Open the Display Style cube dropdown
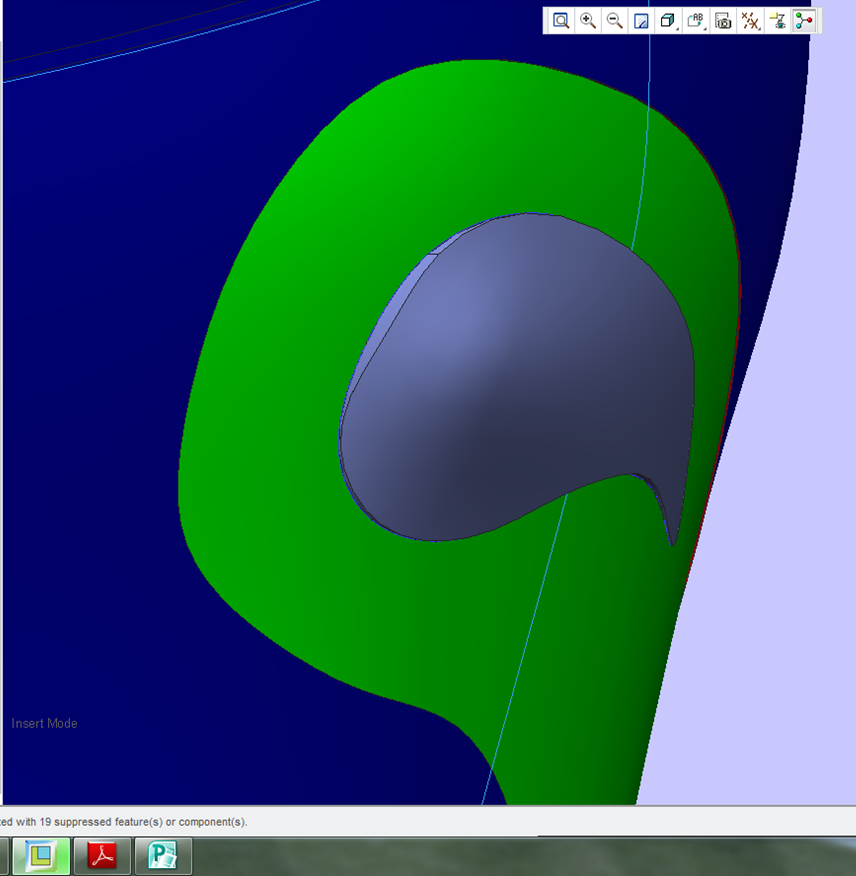 pos(668,21)
